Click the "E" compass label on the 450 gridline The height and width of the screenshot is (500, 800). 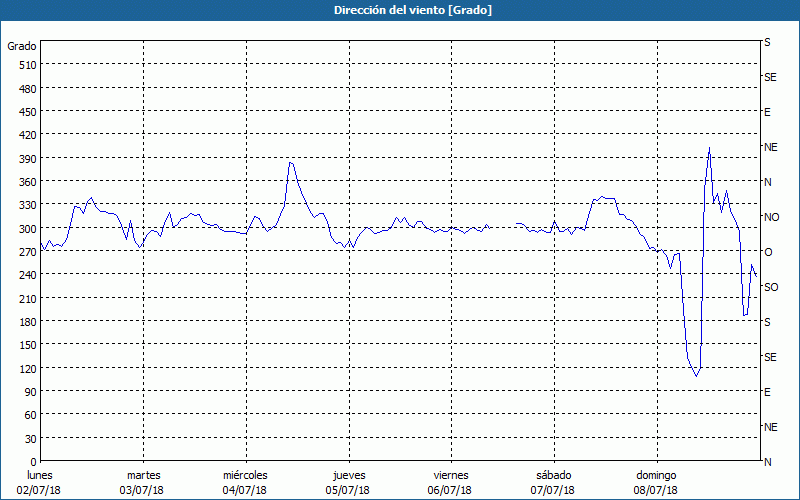point(767,112)
